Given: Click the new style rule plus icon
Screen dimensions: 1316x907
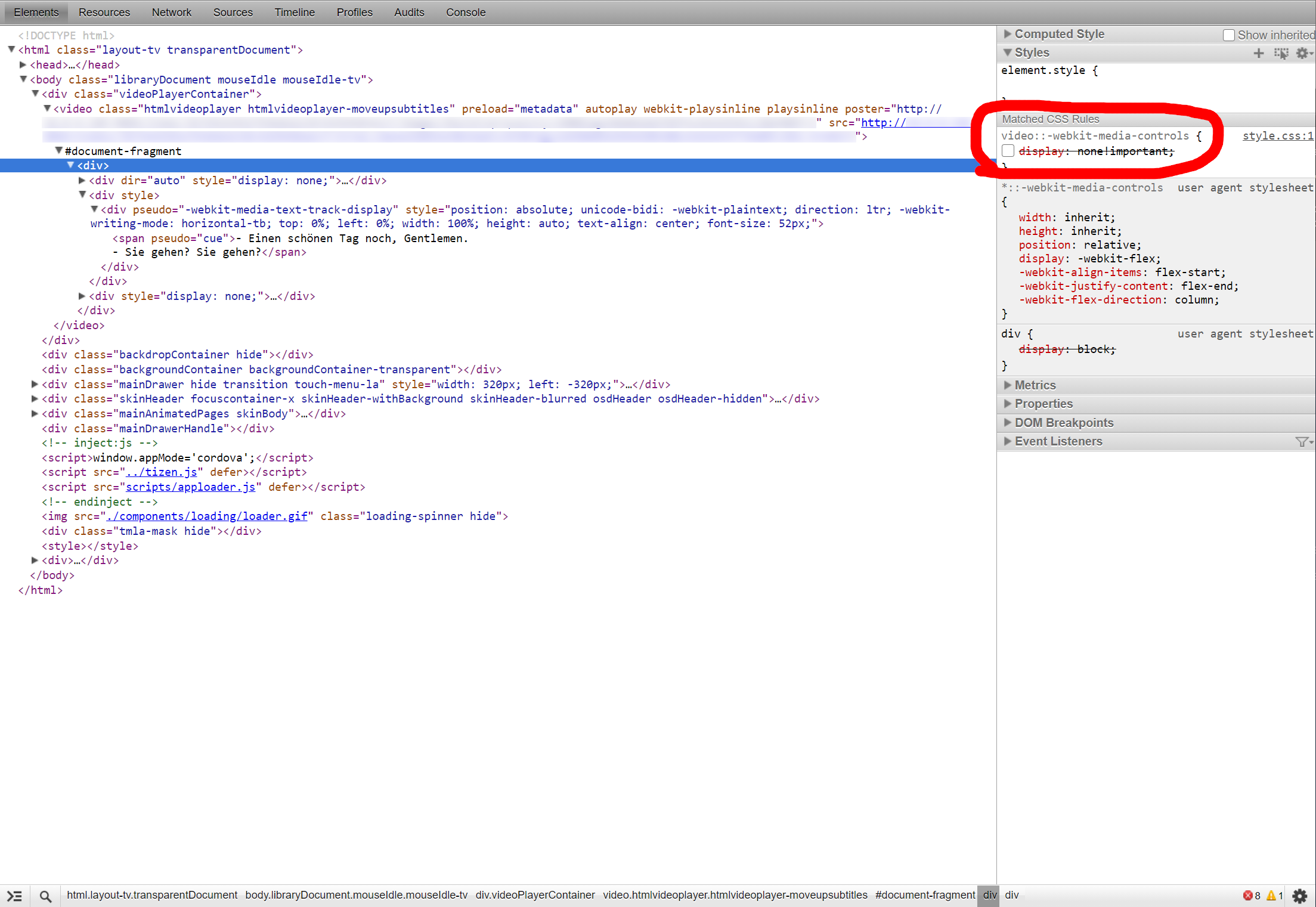Looking at the screenshot, I should pos(1258,53).
